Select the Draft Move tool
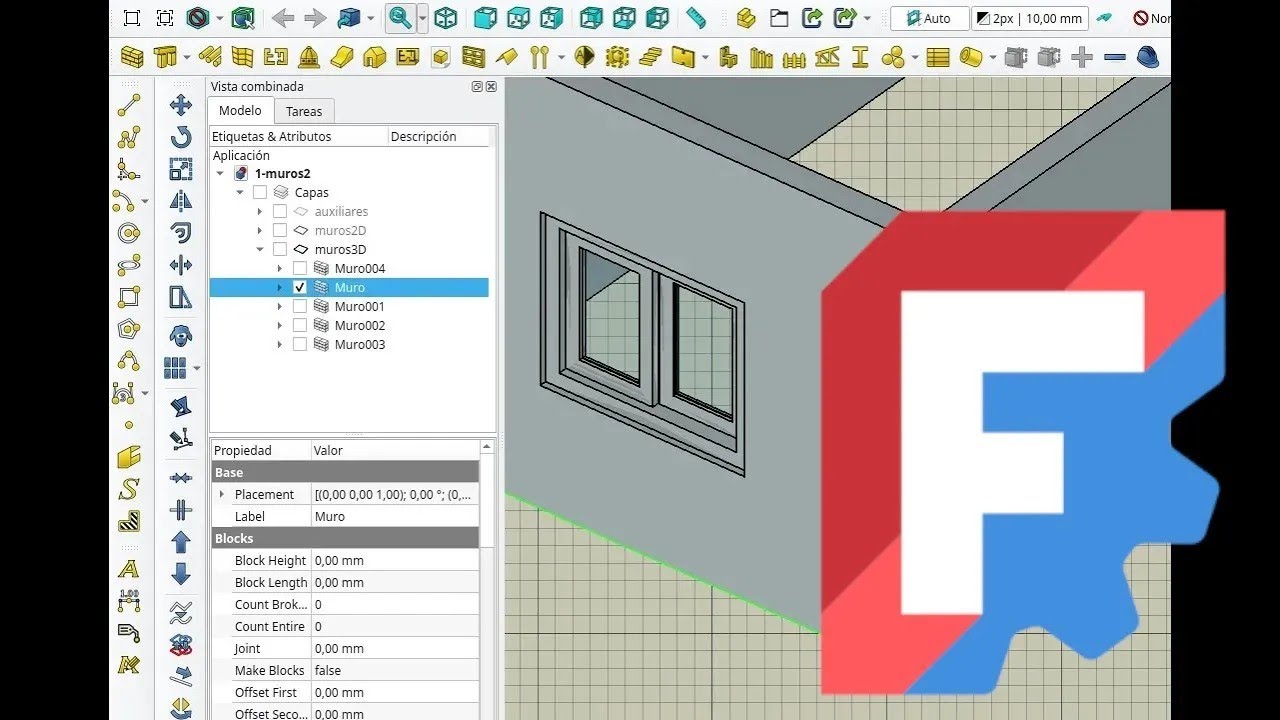This screenshot has height=720, width=1280. tap(181, 105)
